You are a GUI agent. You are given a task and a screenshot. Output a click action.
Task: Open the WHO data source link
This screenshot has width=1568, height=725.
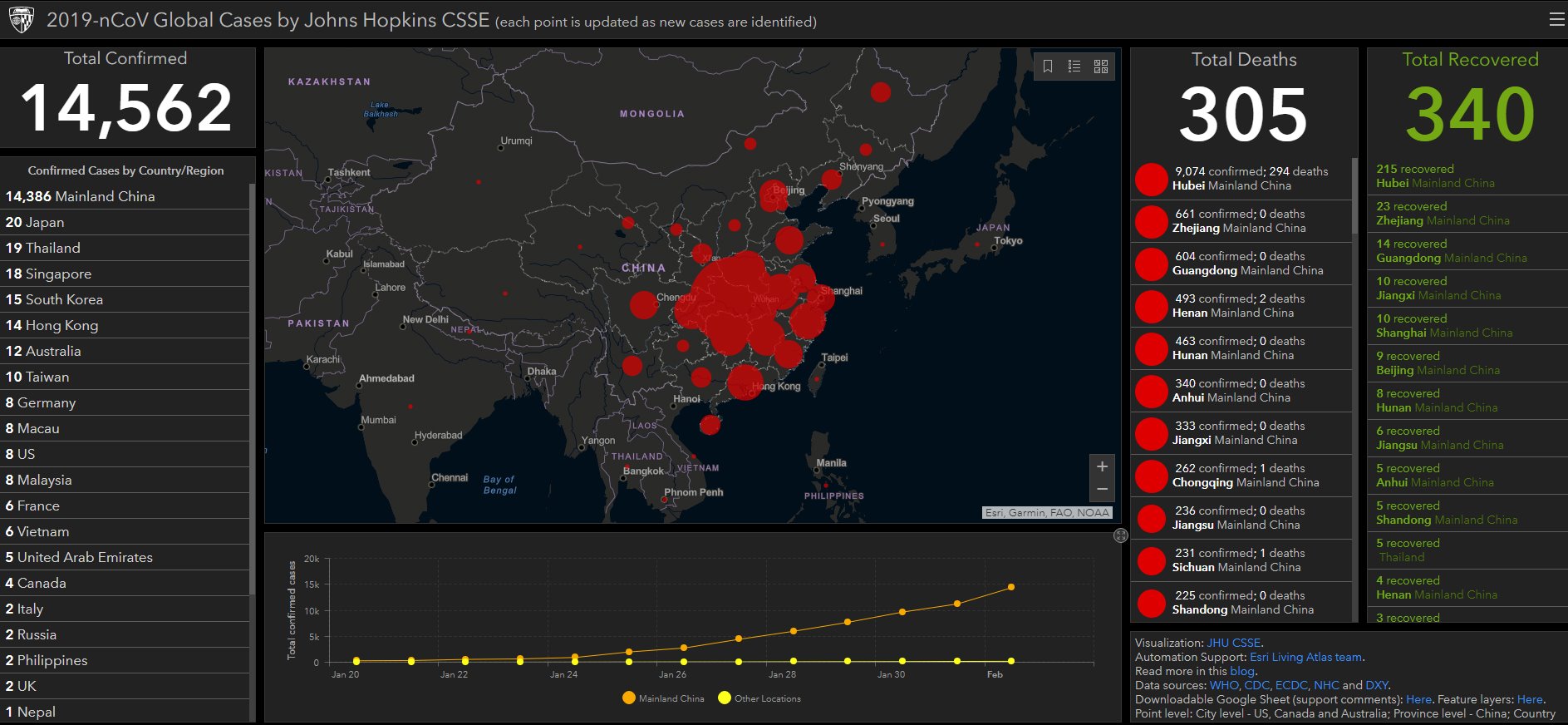click(x=1223, y=685)
